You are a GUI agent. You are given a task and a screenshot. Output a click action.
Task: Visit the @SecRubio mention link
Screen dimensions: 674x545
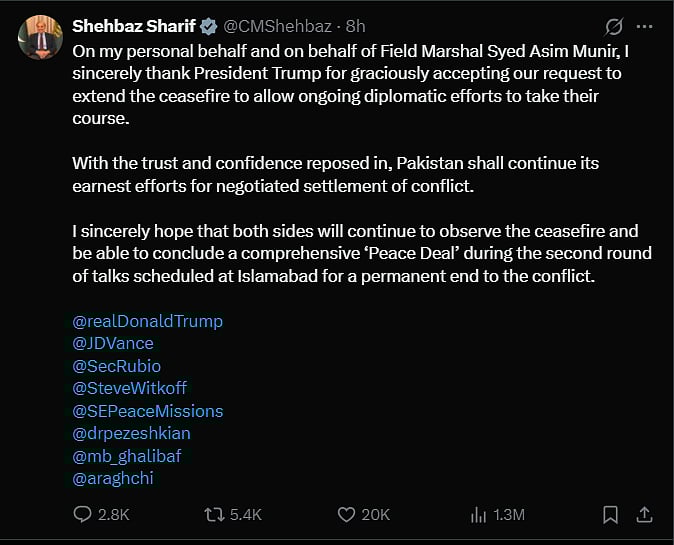117,366
